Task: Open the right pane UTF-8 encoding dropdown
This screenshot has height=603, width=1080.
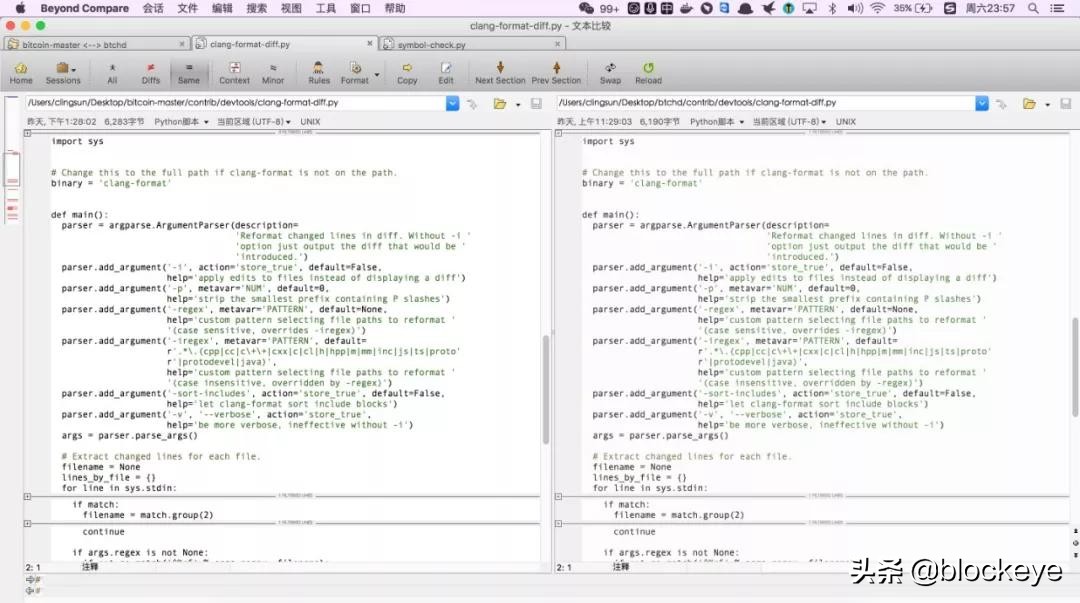Action: coord(786,122)
